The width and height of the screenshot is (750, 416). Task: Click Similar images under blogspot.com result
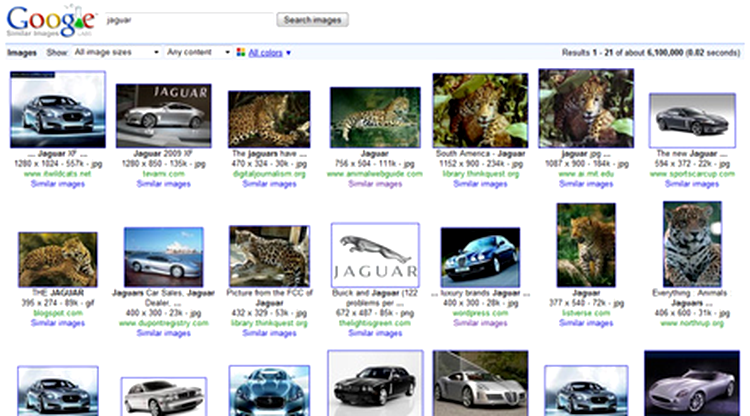point(58,323)
